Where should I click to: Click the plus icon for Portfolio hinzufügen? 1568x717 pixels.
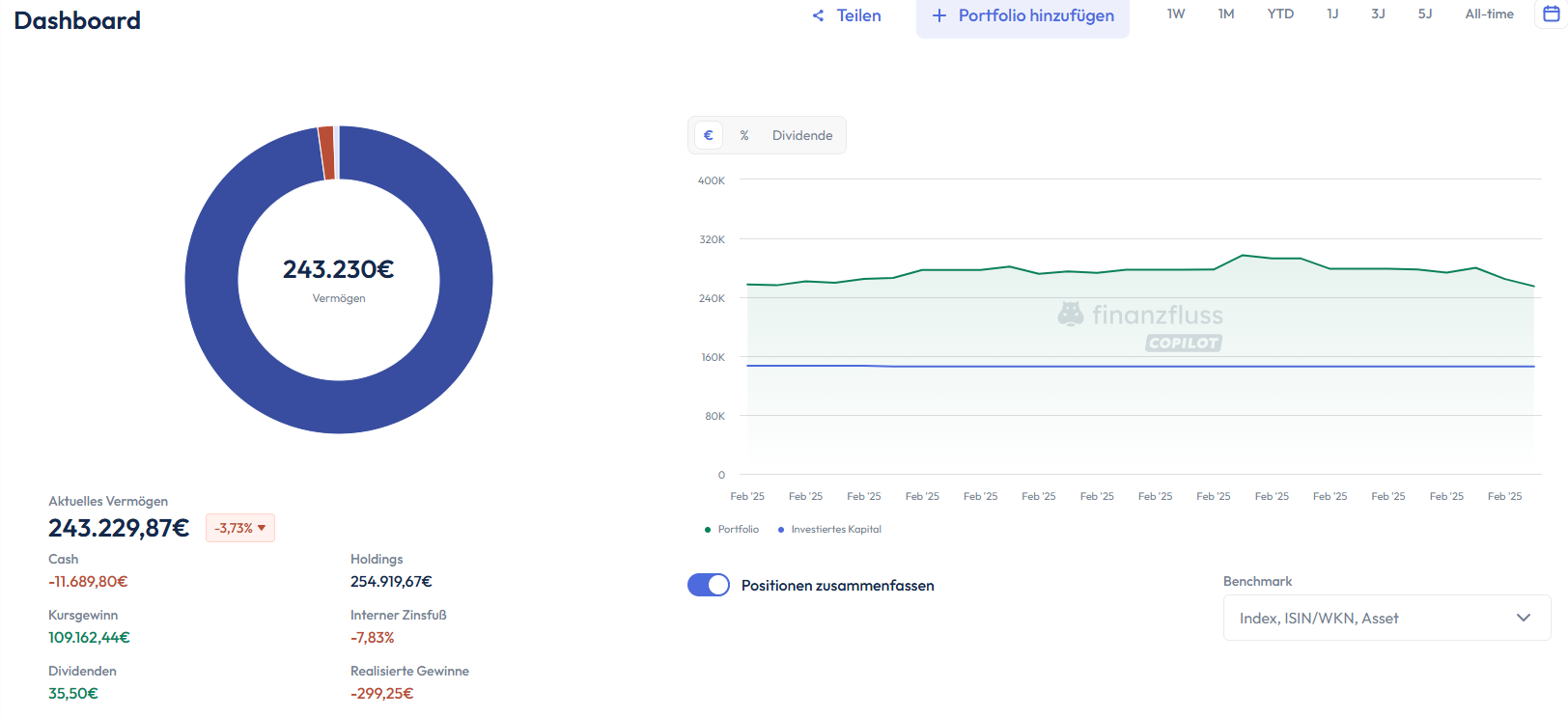pos(938,15)
